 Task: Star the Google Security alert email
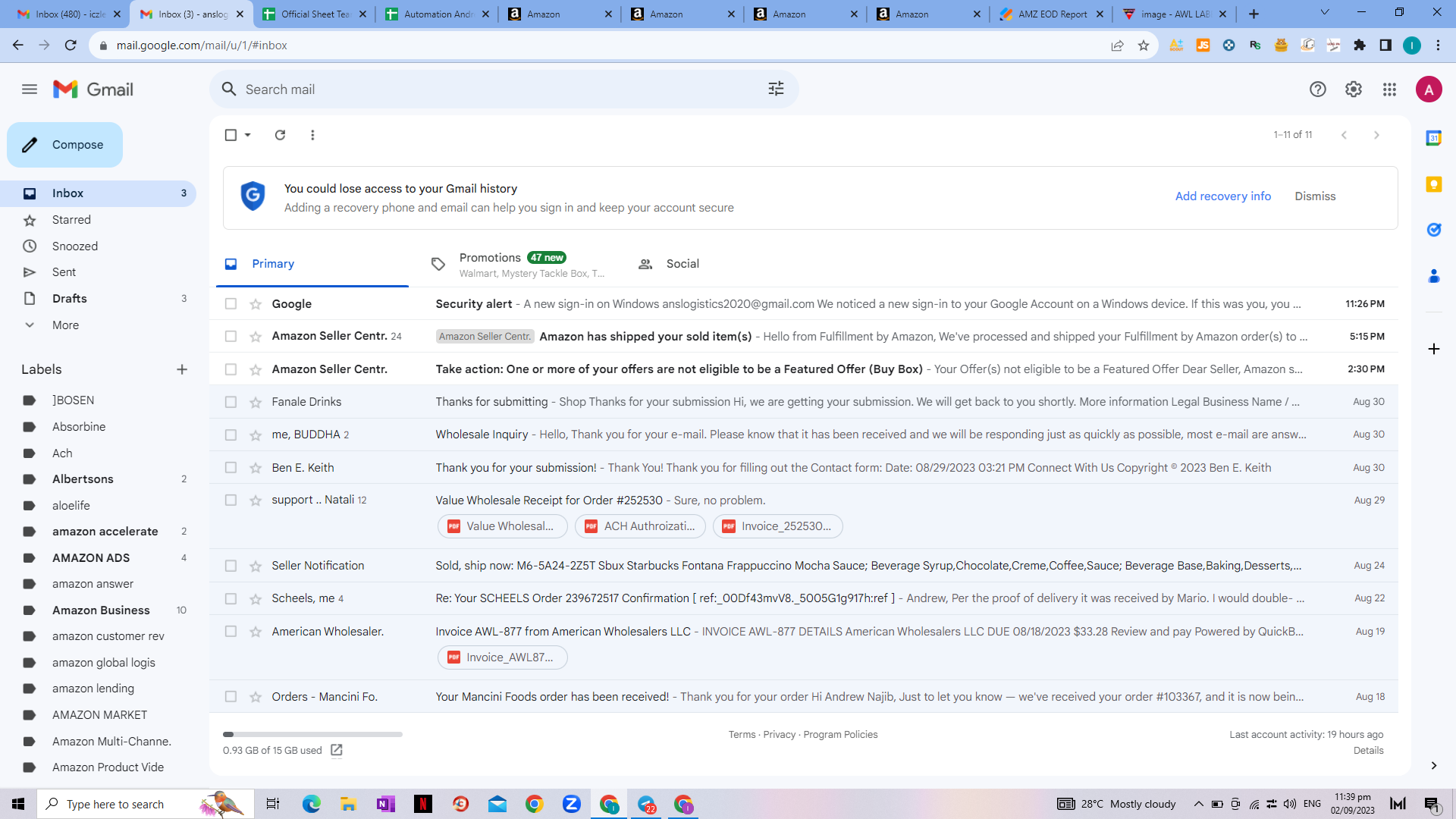(256, 304)
